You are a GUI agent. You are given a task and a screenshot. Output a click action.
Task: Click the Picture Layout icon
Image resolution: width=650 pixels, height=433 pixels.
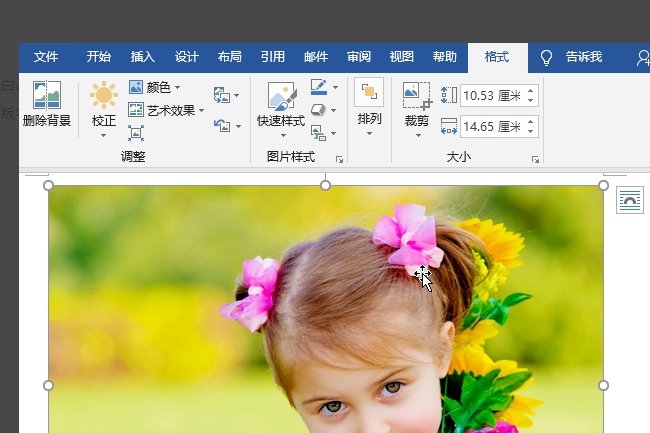318,133
